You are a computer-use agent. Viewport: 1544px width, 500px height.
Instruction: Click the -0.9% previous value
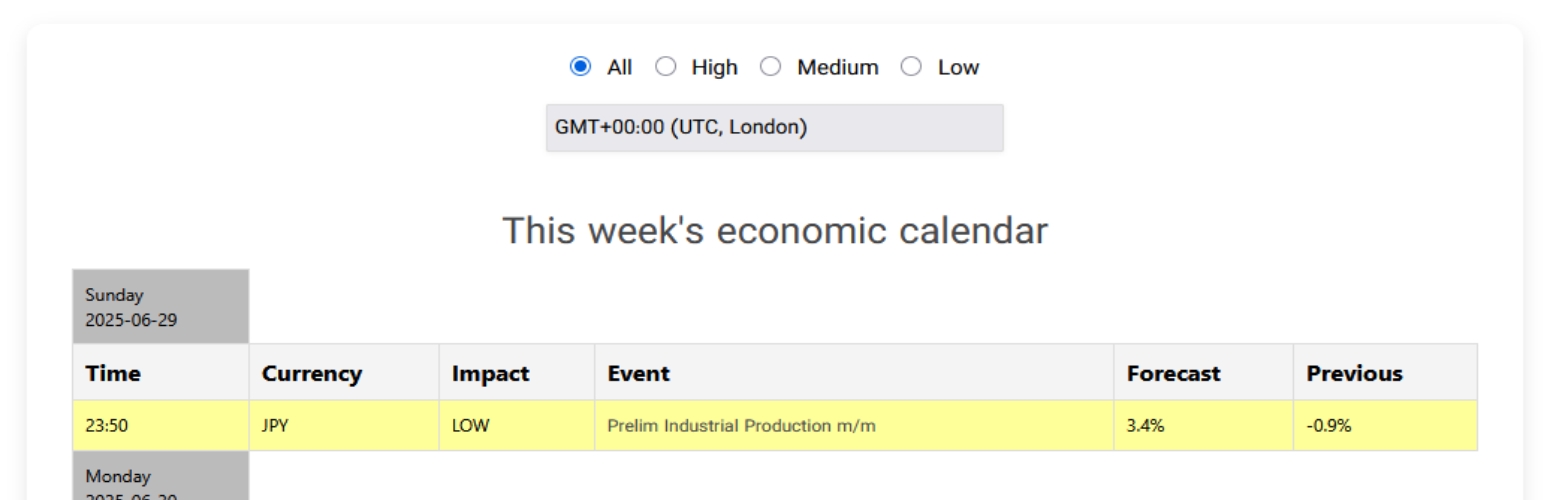[1328, 426]
